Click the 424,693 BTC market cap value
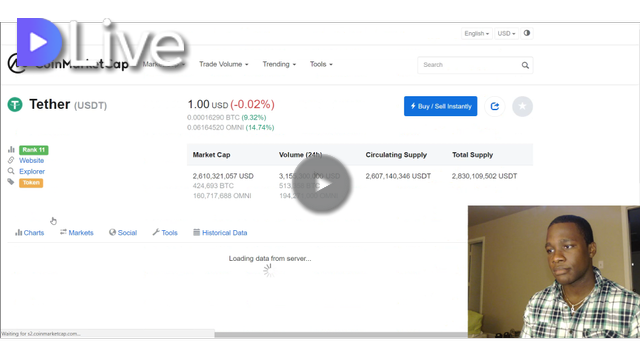This screenshot has width=640, height=360. (213, 186)
